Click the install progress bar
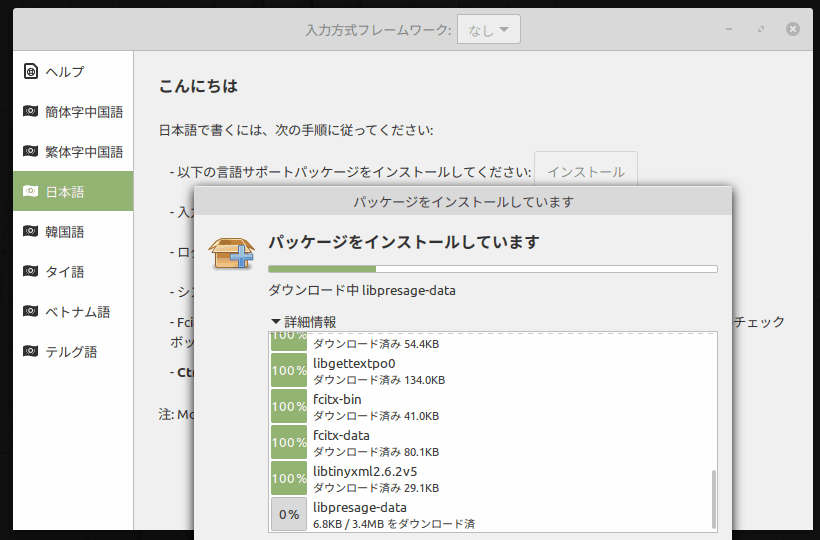 click(493, 269)
